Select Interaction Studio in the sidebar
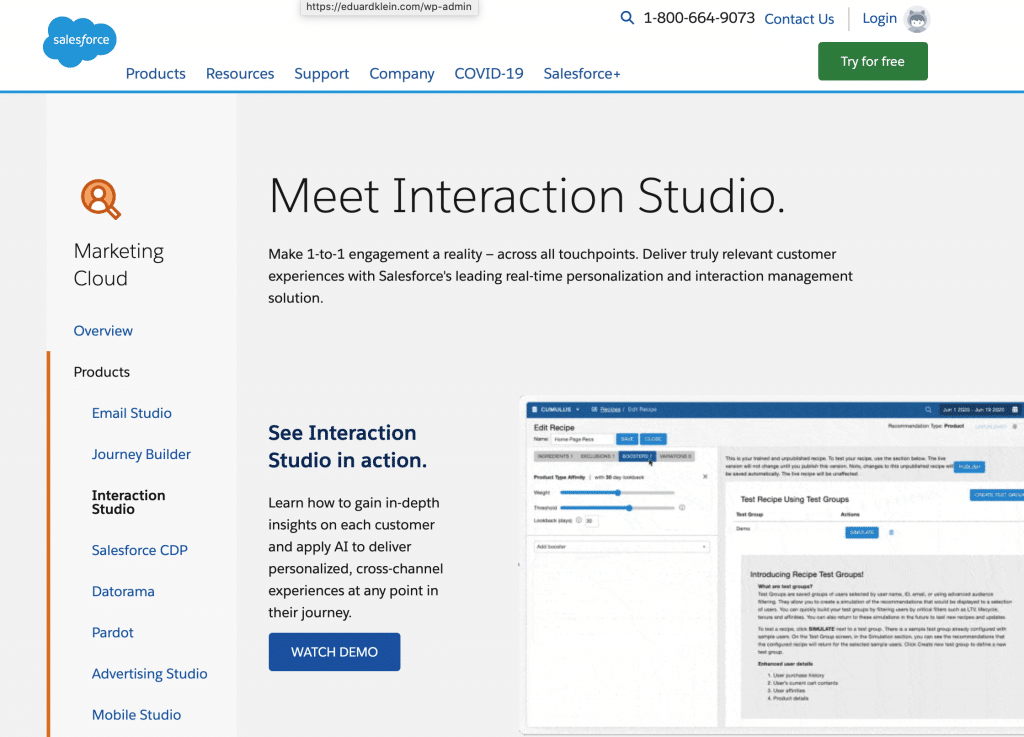 click(x=128, y=502)
